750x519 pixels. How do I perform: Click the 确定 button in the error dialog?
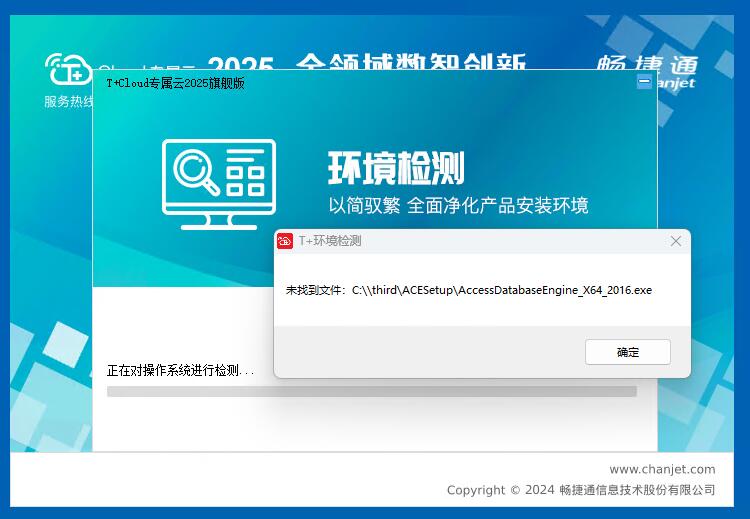tap(628, 352)
